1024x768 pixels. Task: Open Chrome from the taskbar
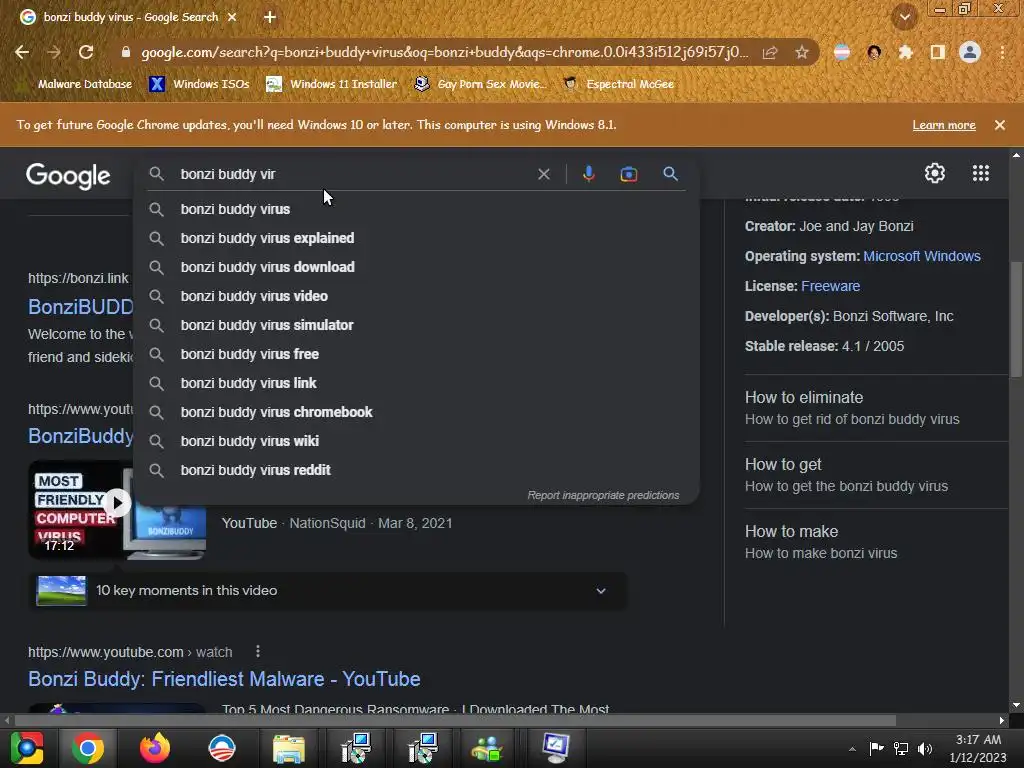(88, 748)
